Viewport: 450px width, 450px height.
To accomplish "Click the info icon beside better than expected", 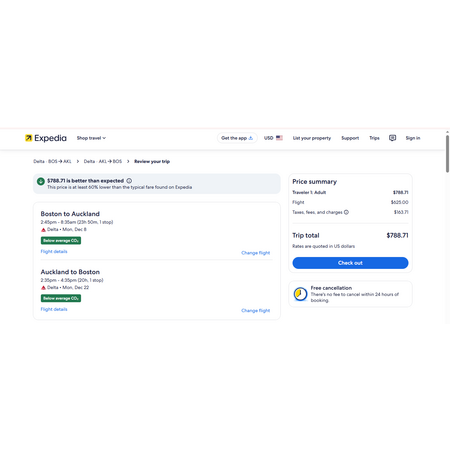I will point(129,181).
